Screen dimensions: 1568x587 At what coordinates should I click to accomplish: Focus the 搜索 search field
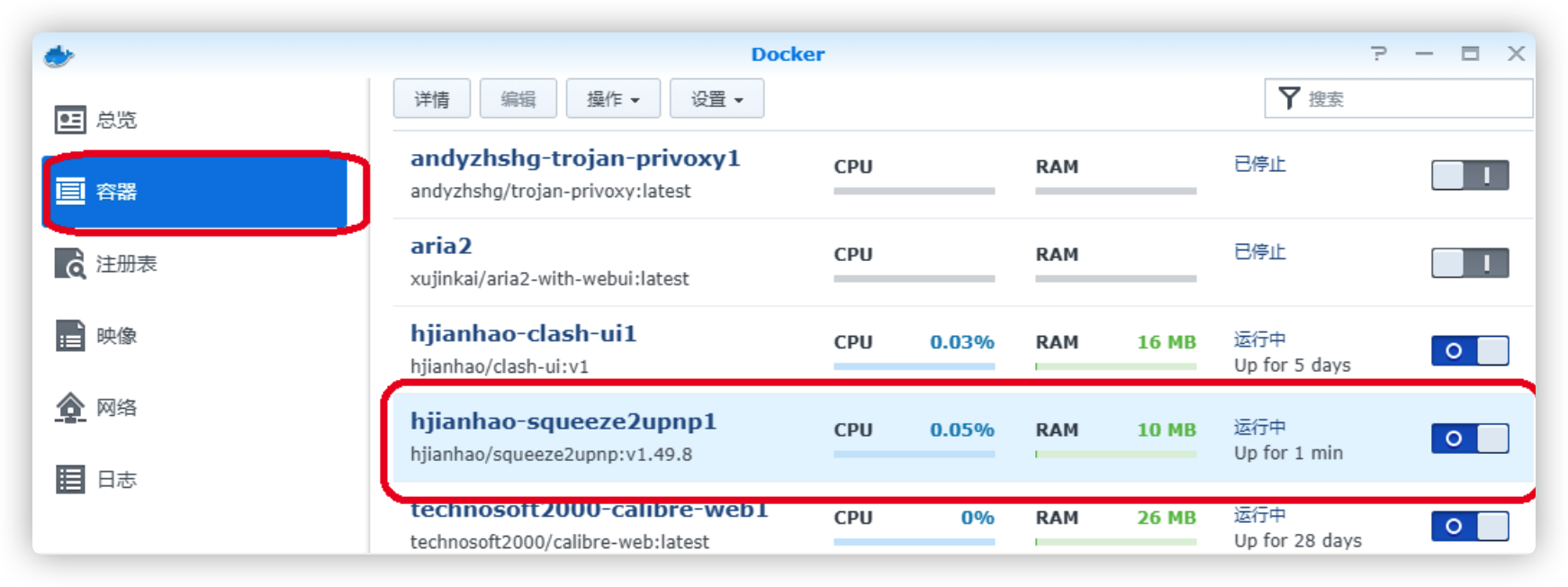pos(1398,98)
